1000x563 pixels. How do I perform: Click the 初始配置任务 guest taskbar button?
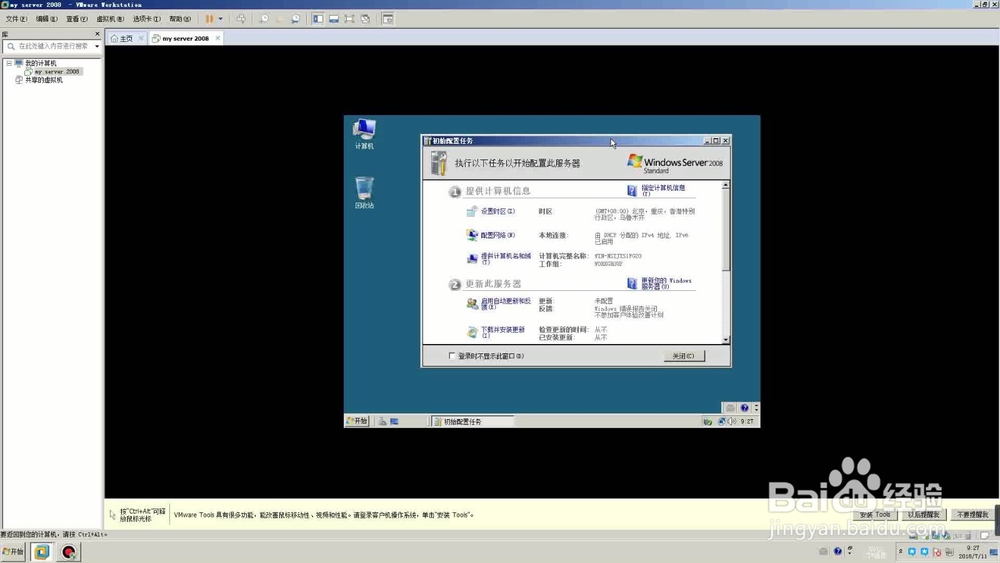pyautogui.click(x=472, y=421)
